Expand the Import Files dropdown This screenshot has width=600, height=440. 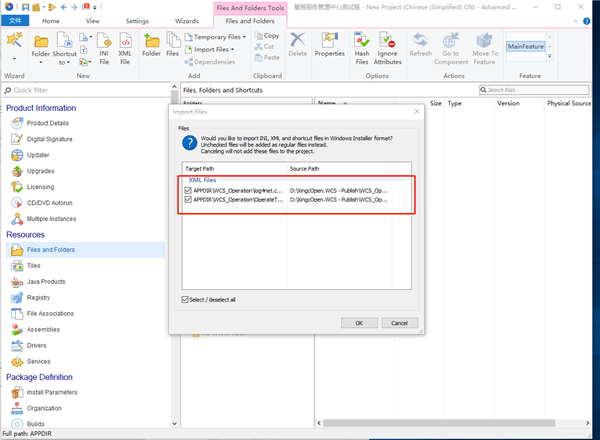[x=211, y=49]
